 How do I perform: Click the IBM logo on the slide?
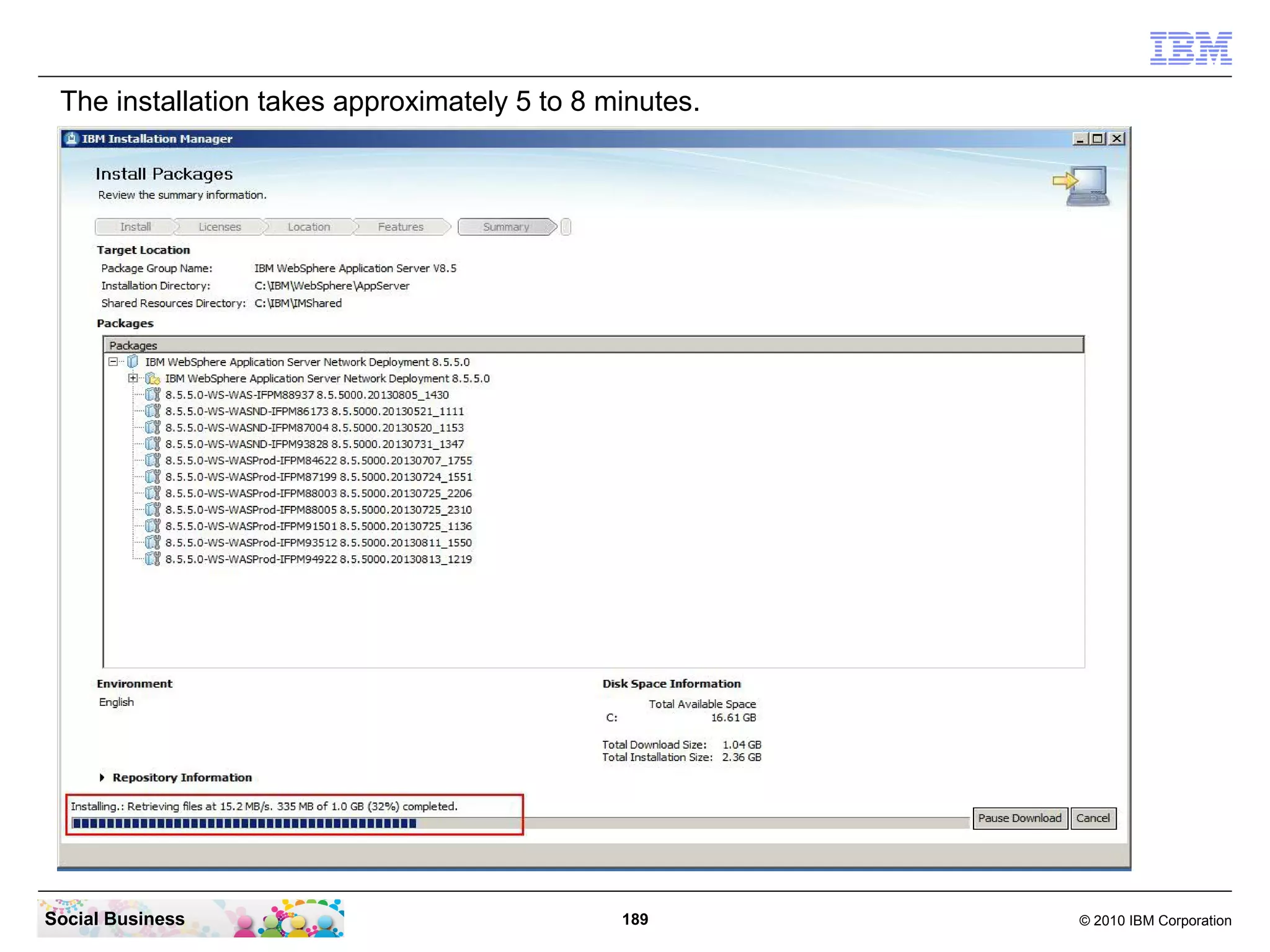tap(1191, 48)
